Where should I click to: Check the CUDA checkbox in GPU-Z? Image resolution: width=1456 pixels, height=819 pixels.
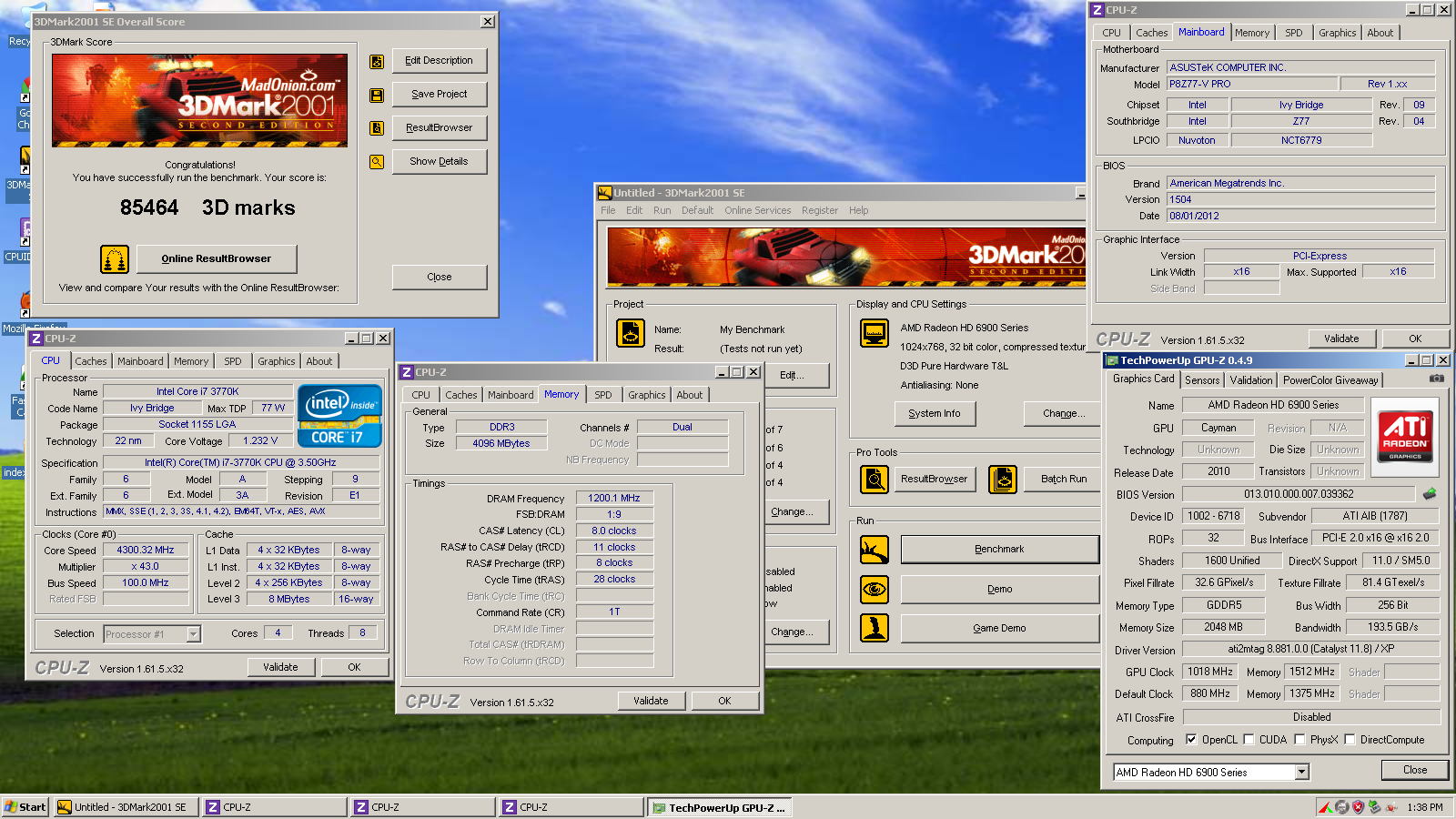tap(1249, 740)
